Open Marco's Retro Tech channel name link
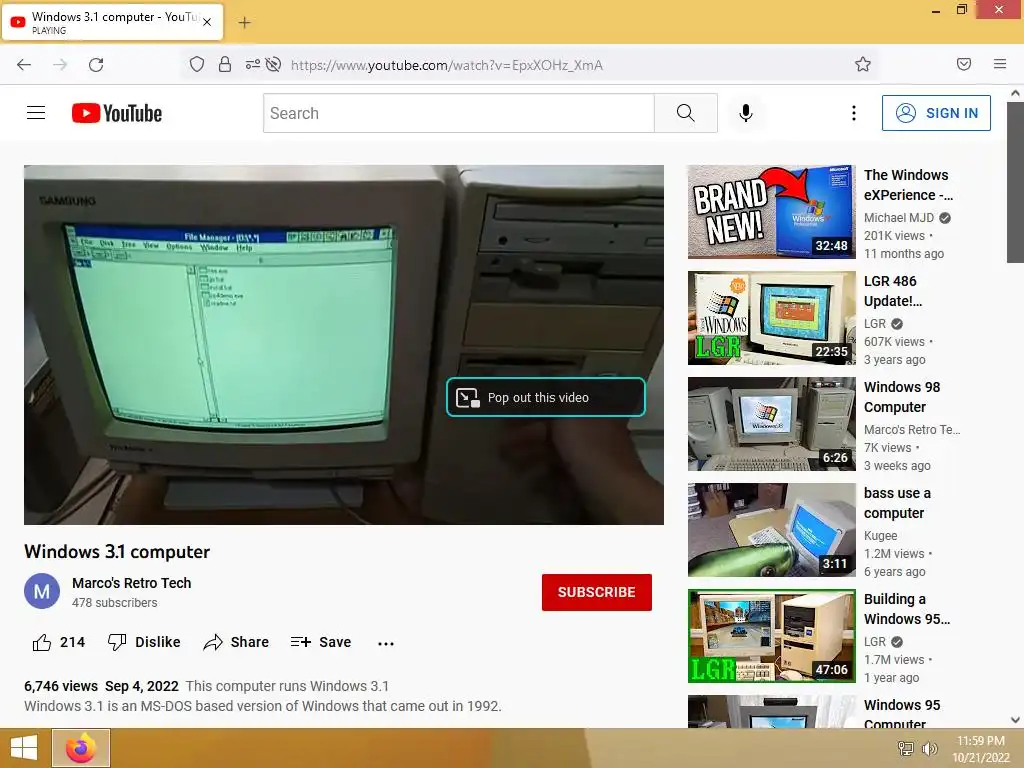 click(x=131, y=583)
